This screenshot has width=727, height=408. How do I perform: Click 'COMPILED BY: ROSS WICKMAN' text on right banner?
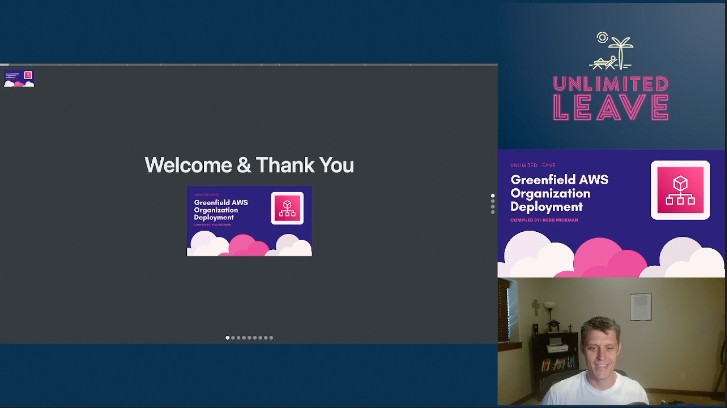544,220
